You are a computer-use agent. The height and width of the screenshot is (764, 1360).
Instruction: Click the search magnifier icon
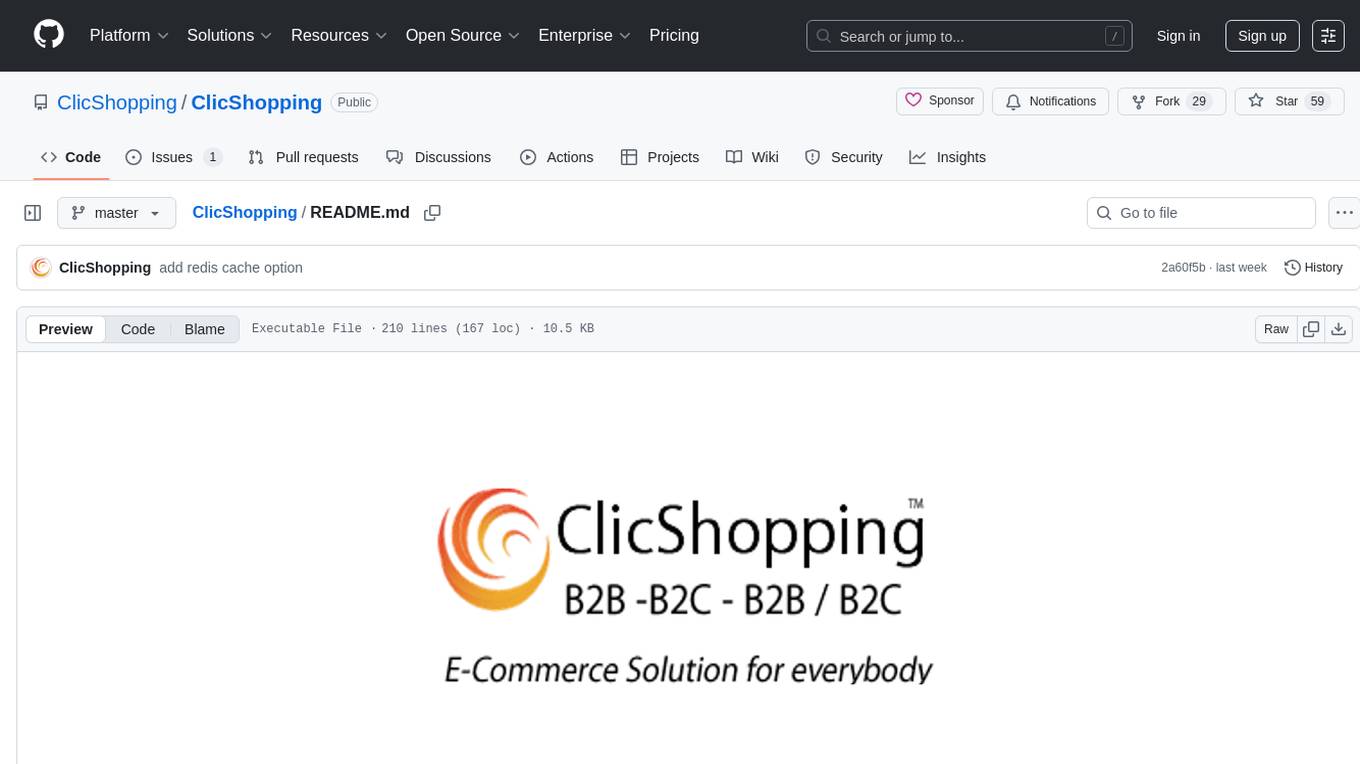click(824, 36)
